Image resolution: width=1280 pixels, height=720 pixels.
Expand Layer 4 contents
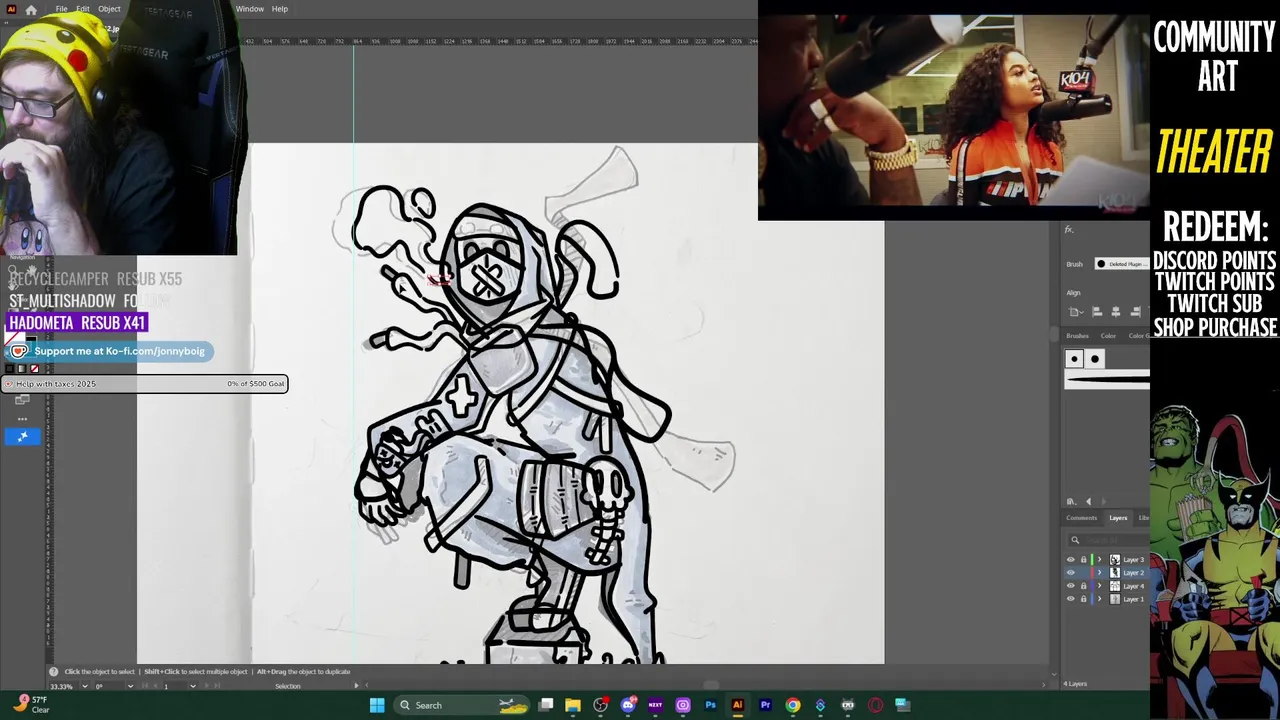[1100, 586]
